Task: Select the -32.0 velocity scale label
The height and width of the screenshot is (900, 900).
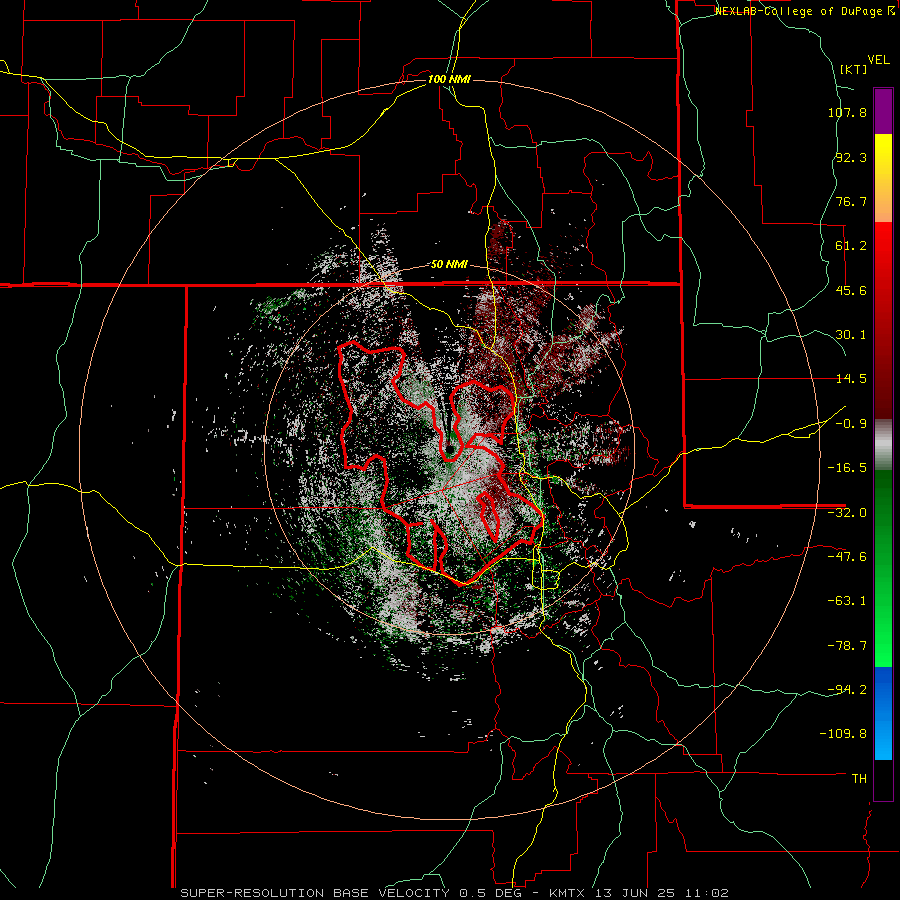Action: [847, 513]
